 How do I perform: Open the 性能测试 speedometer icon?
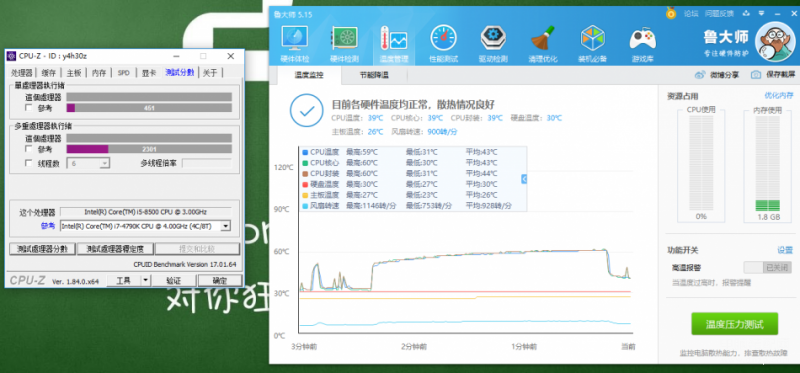point(443,38)
